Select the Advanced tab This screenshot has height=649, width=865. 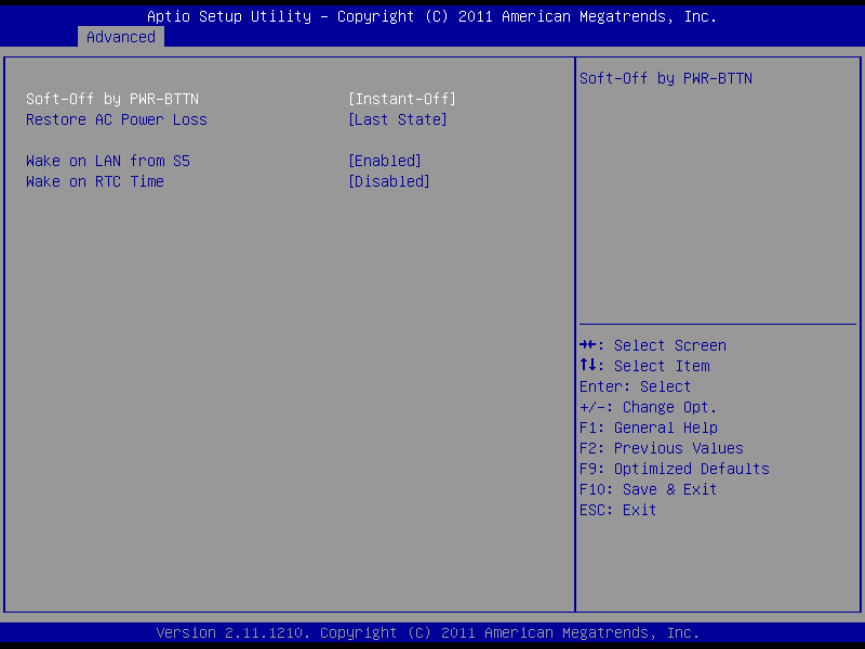coord(121,37)
